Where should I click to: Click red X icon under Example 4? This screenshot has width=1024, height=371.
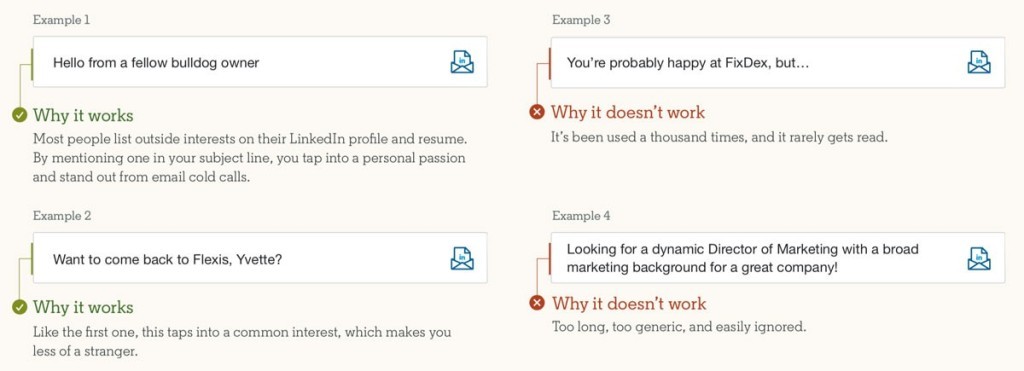(x=536, y=303)
